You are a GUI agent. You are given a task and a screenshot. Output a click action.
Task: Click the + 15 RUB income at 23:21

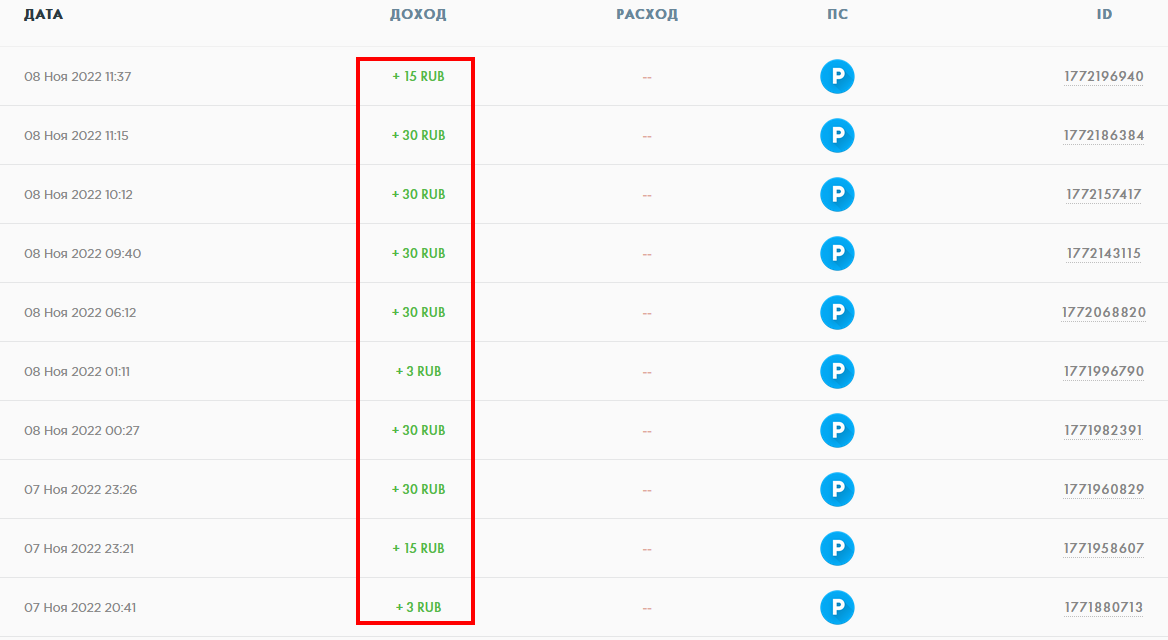(418, 548)
